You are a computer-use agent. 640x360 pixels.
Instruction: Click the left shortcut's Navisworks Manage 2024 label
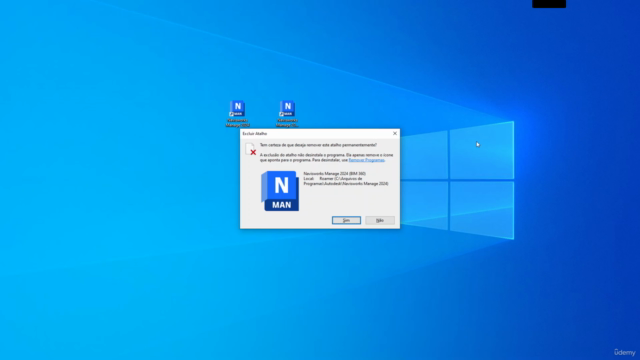pos(238,123)
